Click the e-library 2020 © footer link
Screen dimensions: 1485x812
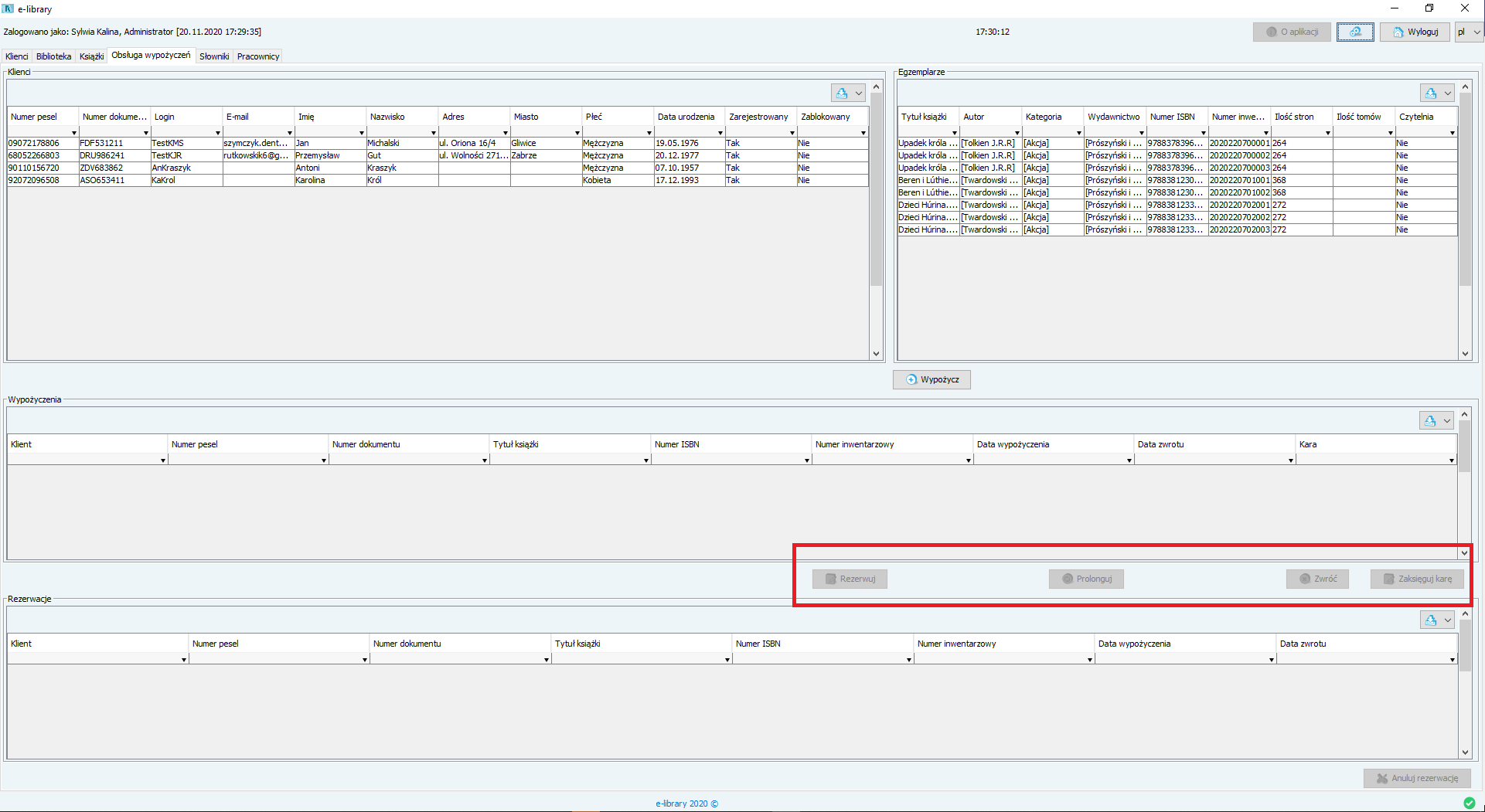(x=687, y=804)
